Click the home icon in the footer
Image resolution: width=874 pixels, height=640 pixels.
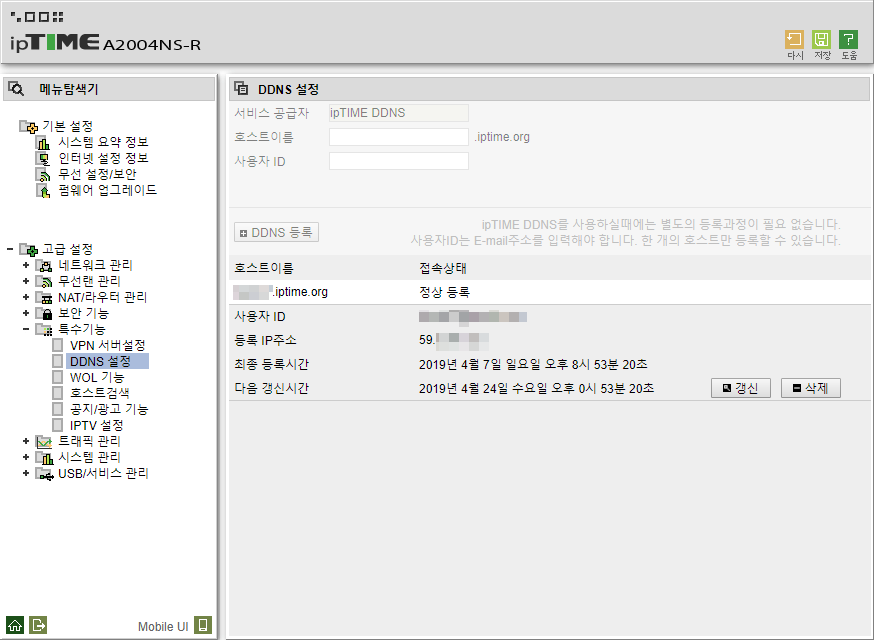15,625
